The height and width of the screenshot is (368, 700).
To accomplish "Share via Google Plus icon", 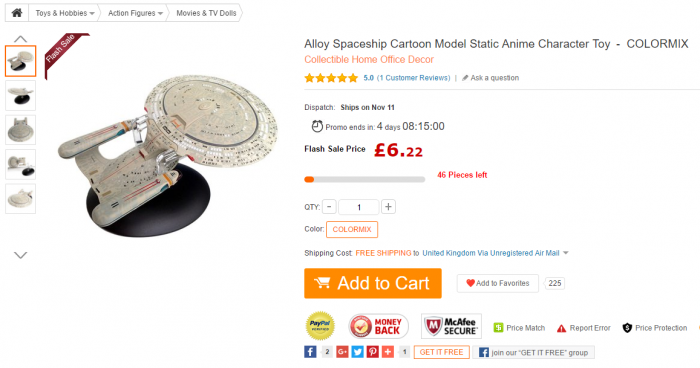I will pos(342,352).
